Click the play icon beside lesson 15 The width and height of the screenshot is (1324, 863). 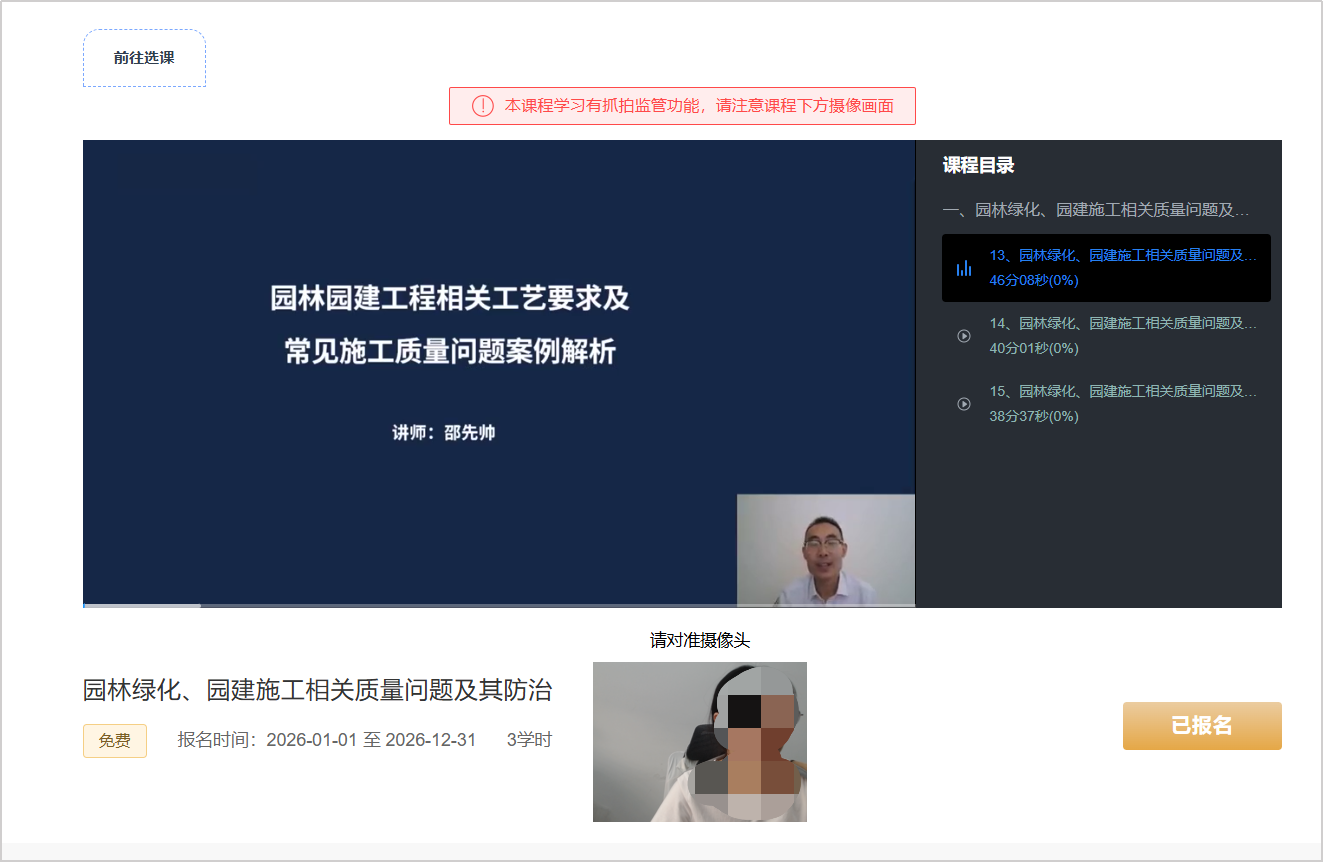tap(964, 404)
